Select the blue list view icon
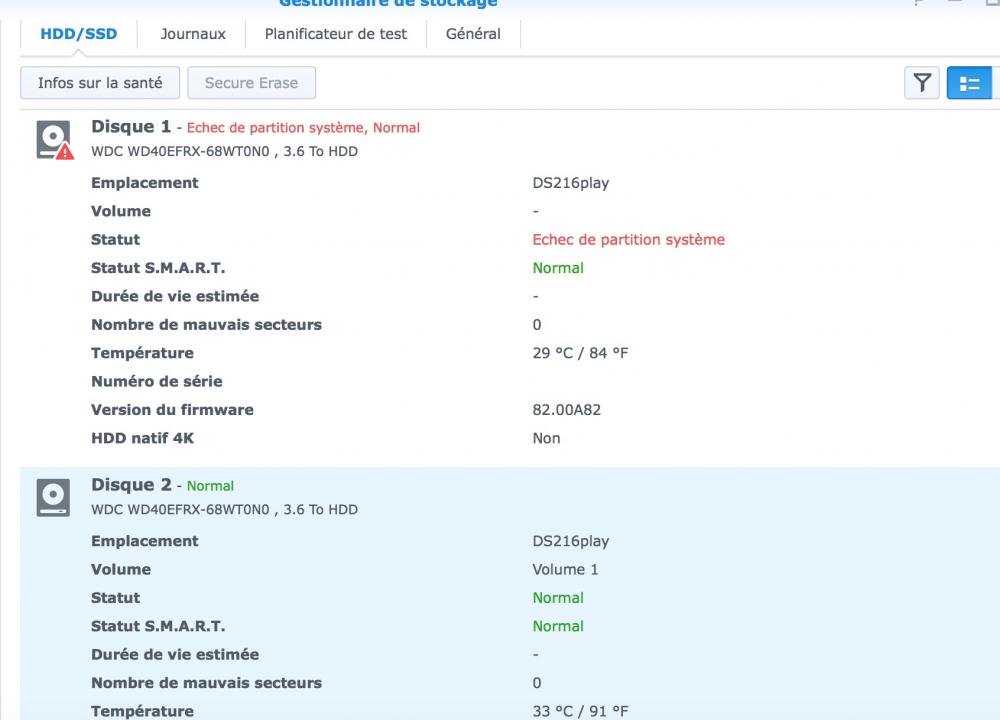This screenshot has width=1000, height=720. (x=969, y=83)
